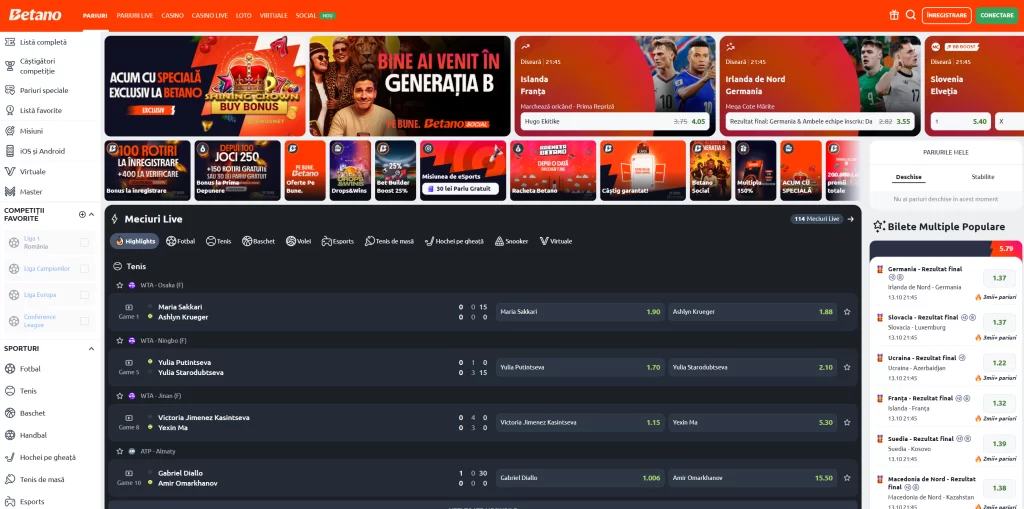Tick the Liga 1 România checkbox
The image size is (1024, 509).
click(84, 242)
